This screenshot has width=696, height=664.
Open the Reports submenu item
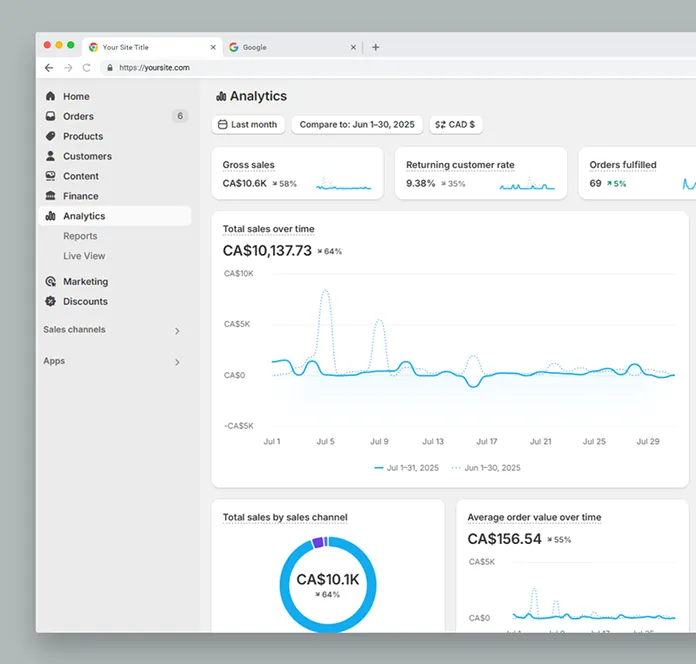[x=80, y=237]
